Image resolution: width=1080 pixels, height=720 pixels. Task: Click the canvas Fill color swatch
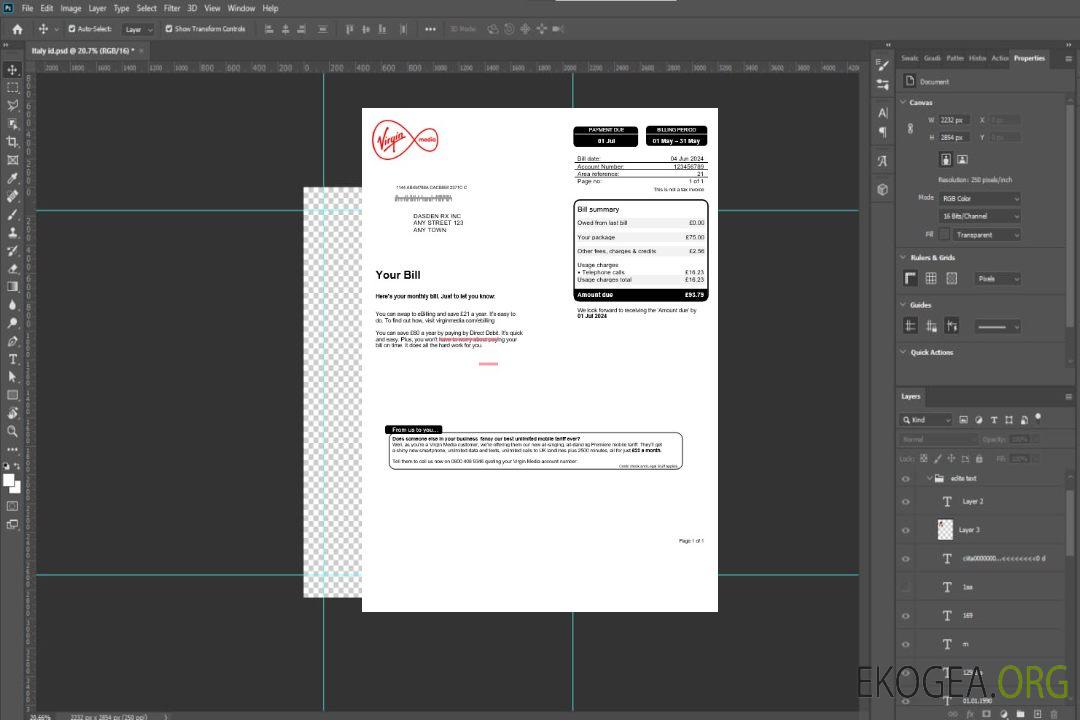[x=944, y=235]
